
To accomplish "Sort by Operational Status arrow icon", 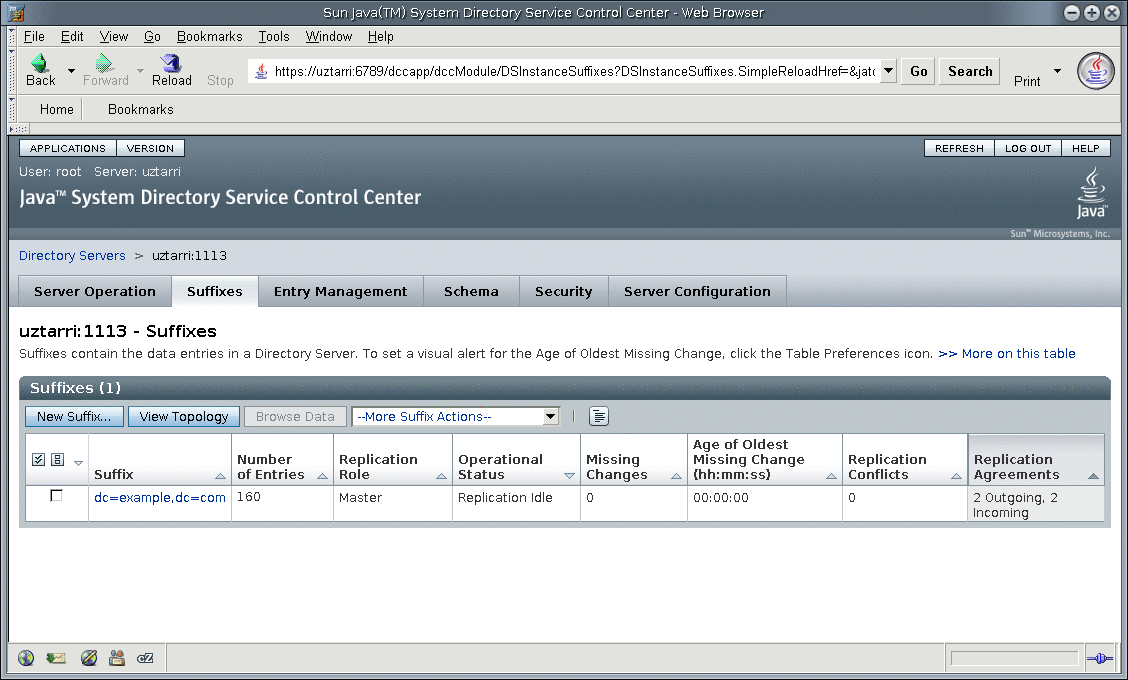I will point(569,476).
